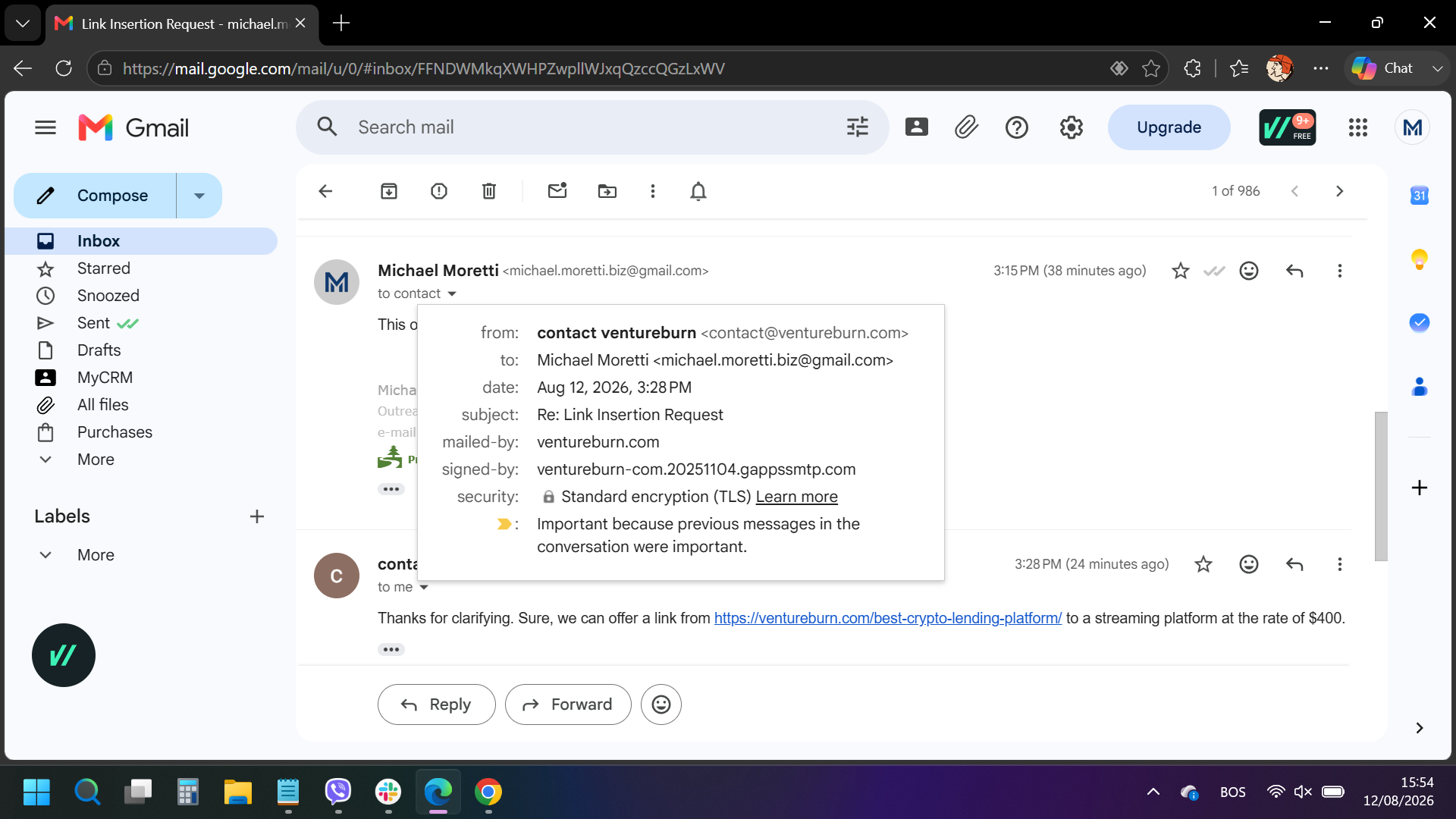This screenshot has height=819, width=1456.
Task: Delete this conversation
Action: click(x=489, y=191)
